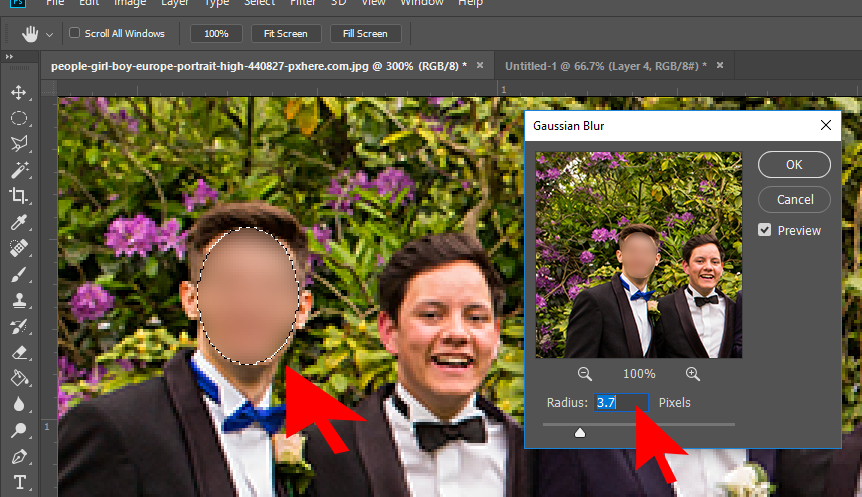The image size is (862, 497).
Task: Open the File menu
Action: pos(55,3)
